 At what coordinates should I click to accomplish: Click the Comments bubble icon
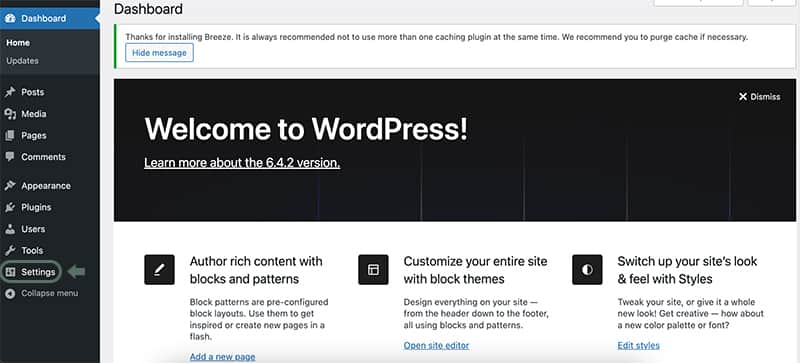tap(10, 157)
